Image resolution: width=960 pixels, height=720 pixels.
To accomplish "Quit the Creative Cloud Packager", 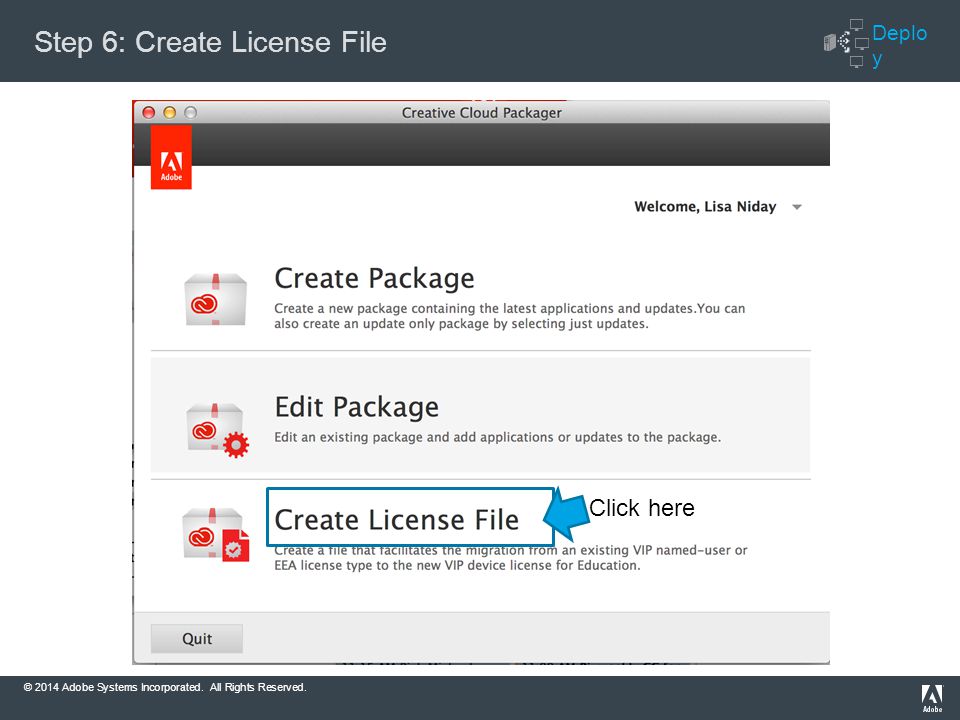I will click(x=197, y=639).
